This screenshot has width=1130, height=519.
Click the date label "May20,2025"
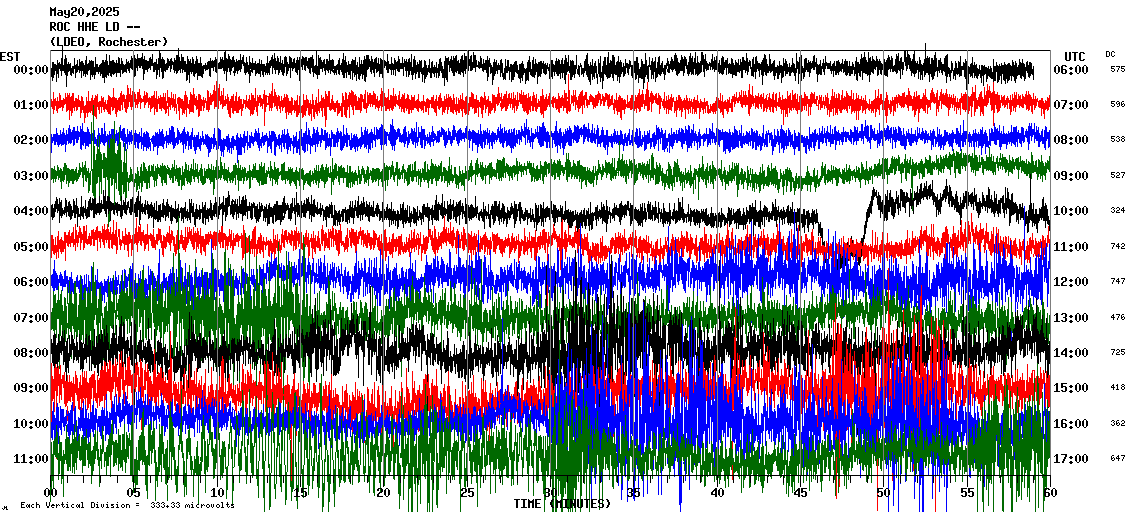click(x=84, y=12)
